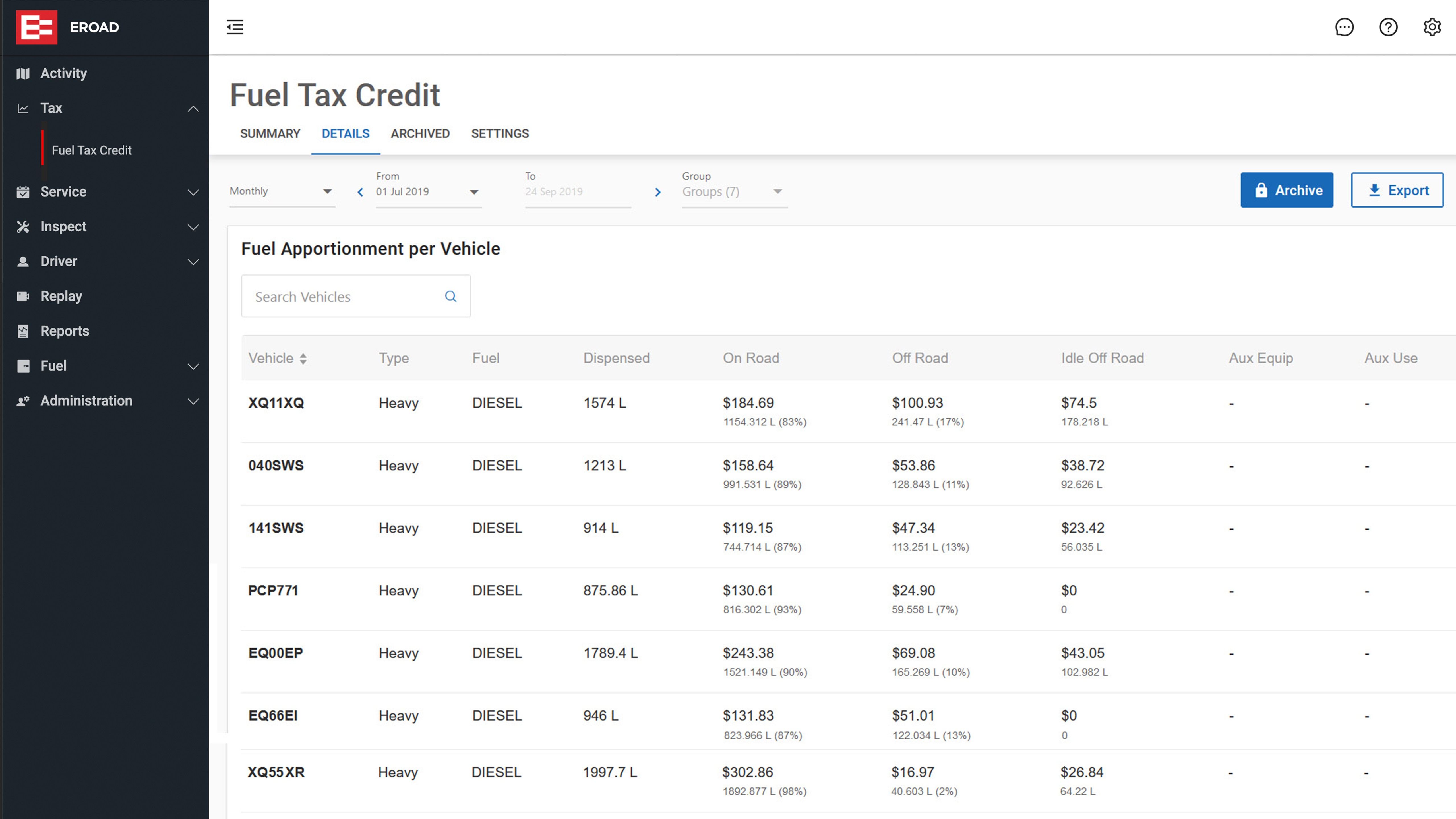Viewport: 1456px width, 819px height.
Task: Switch to the ARCHIVED tab
Action: pyautogui.click(x=420, y=133)
